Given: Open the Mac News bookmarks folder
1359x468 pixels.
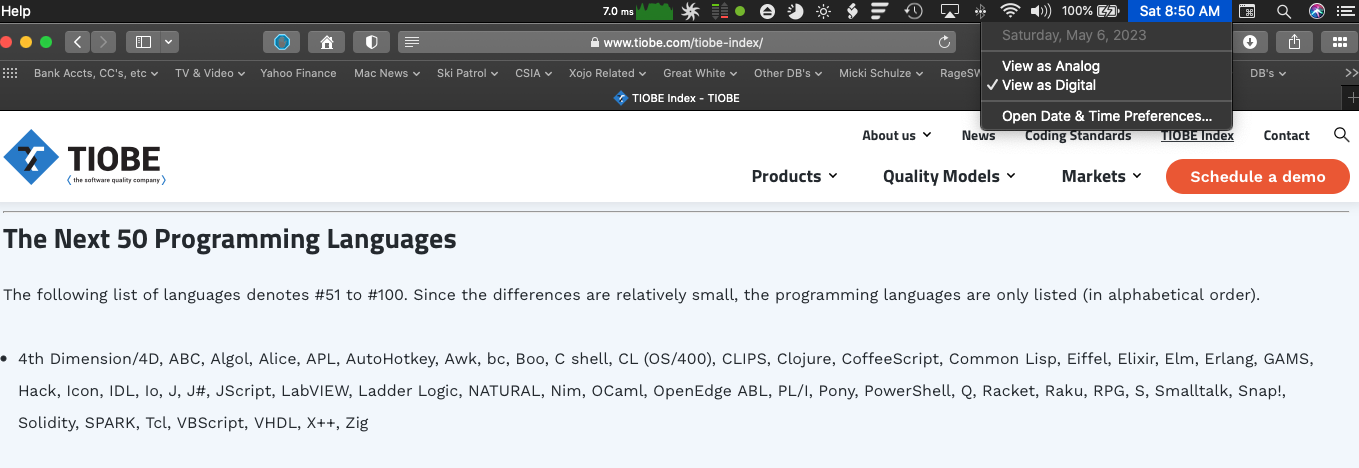Looking at the screenshot, I should (387, 73).
